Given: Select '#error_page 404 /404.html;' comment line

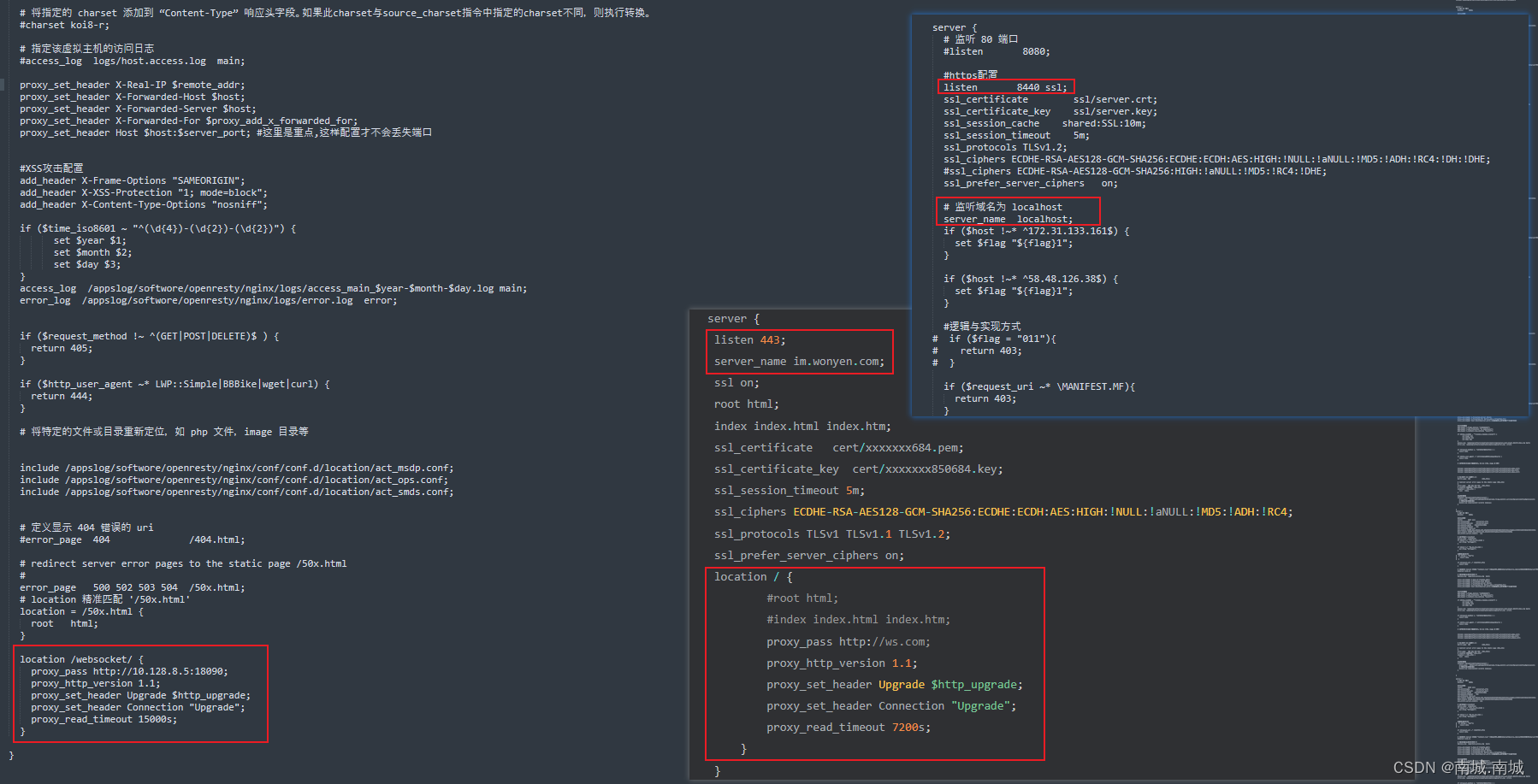Looking at the screenshot, I should point(132,539).
